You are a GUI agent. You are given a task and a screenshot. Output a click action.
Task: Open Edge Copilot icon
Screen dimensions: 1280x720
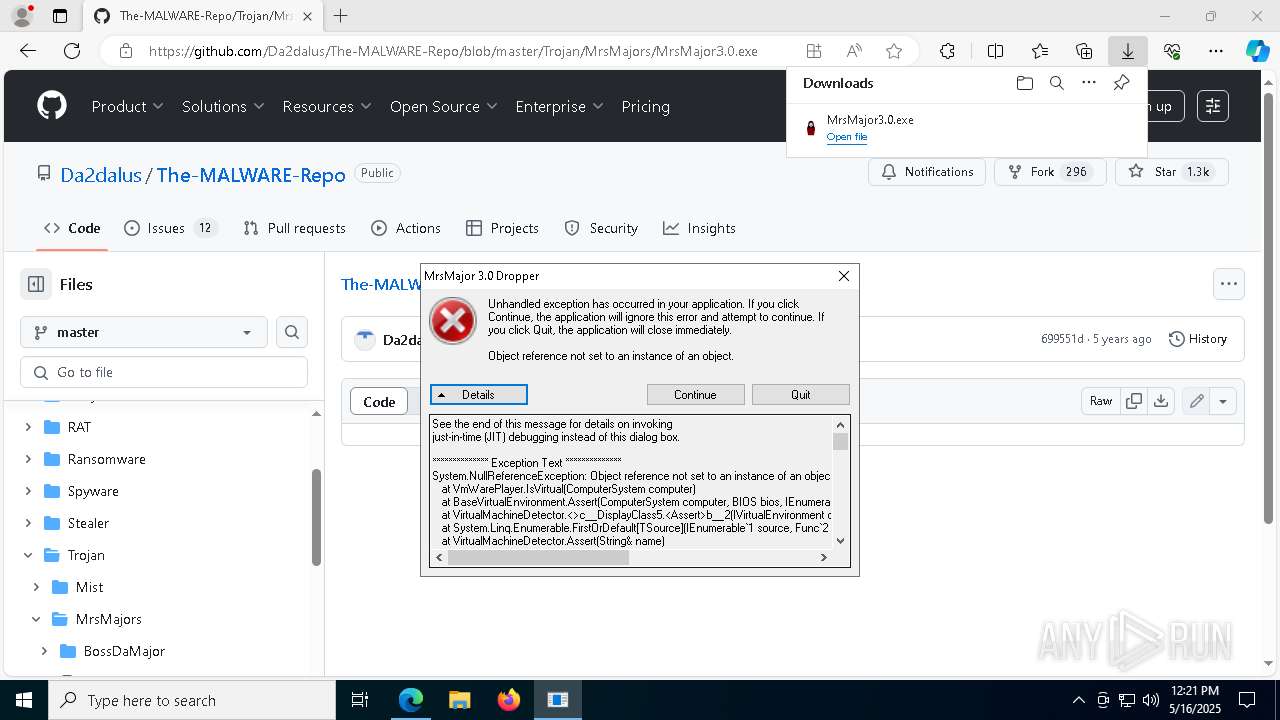1257,51
